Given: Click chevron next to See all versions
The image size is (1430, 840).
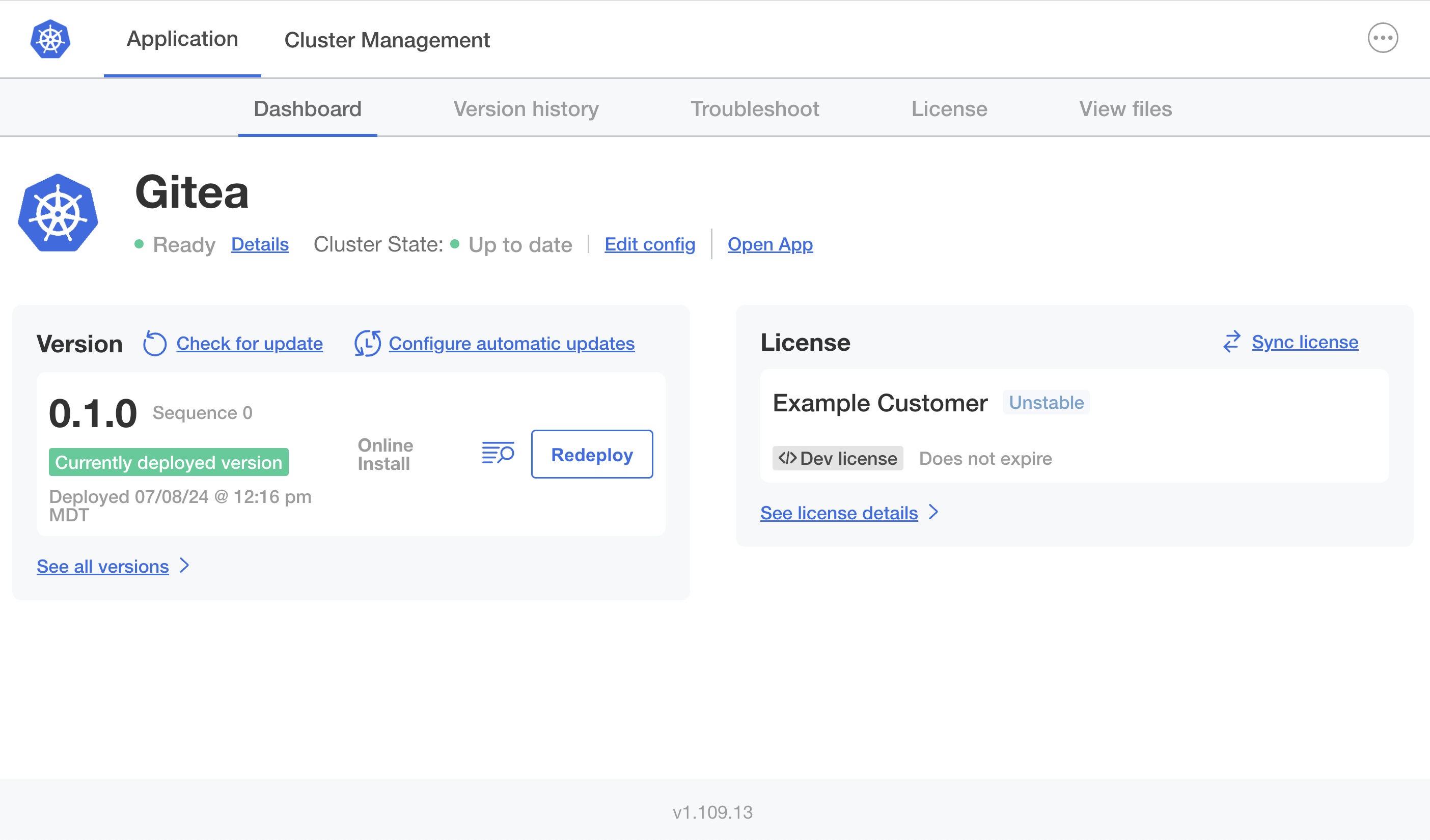Looking at the screenshot, I should [x=184, y=566].
